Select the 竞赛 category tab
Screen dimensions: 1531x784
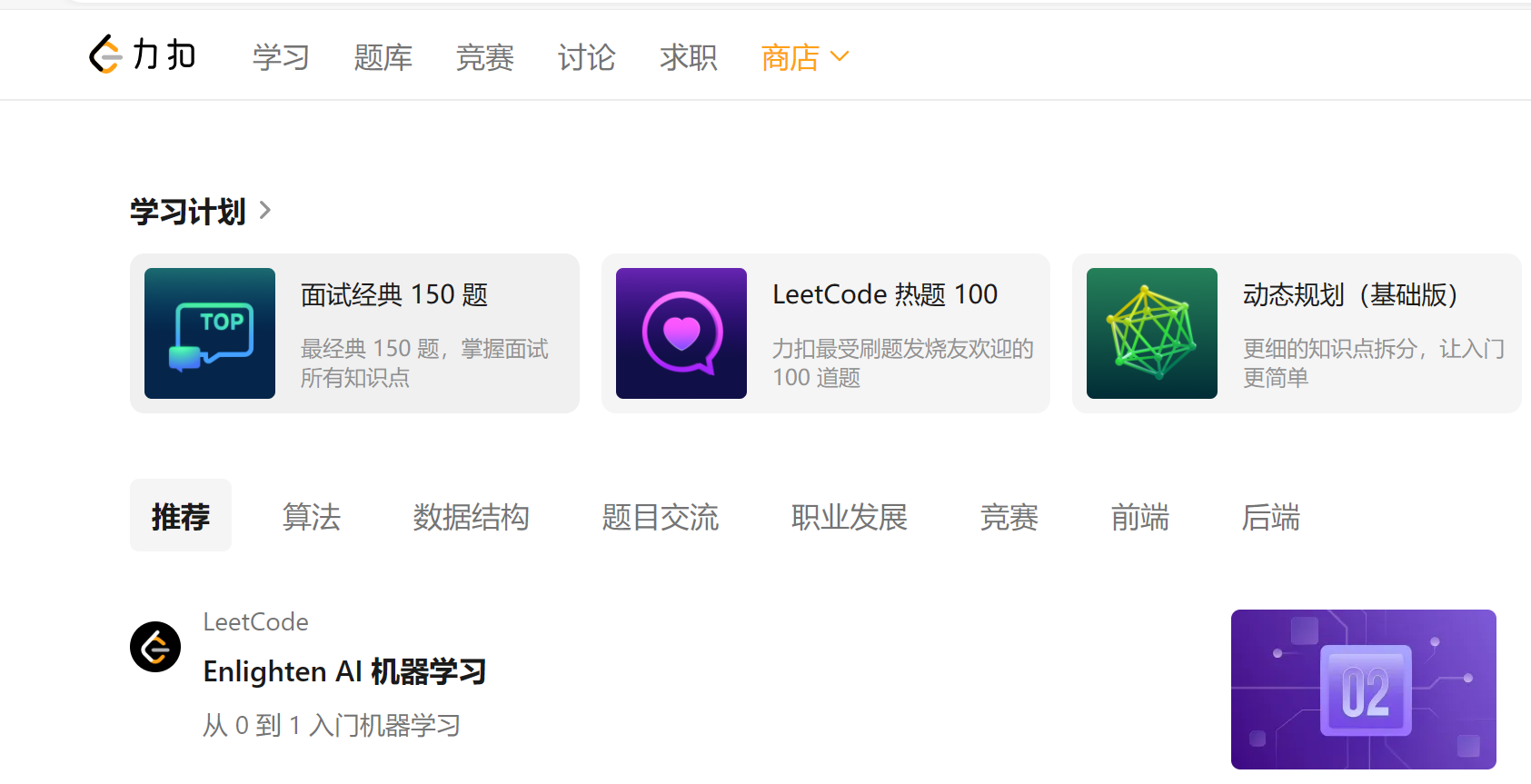pos(1009,517)
